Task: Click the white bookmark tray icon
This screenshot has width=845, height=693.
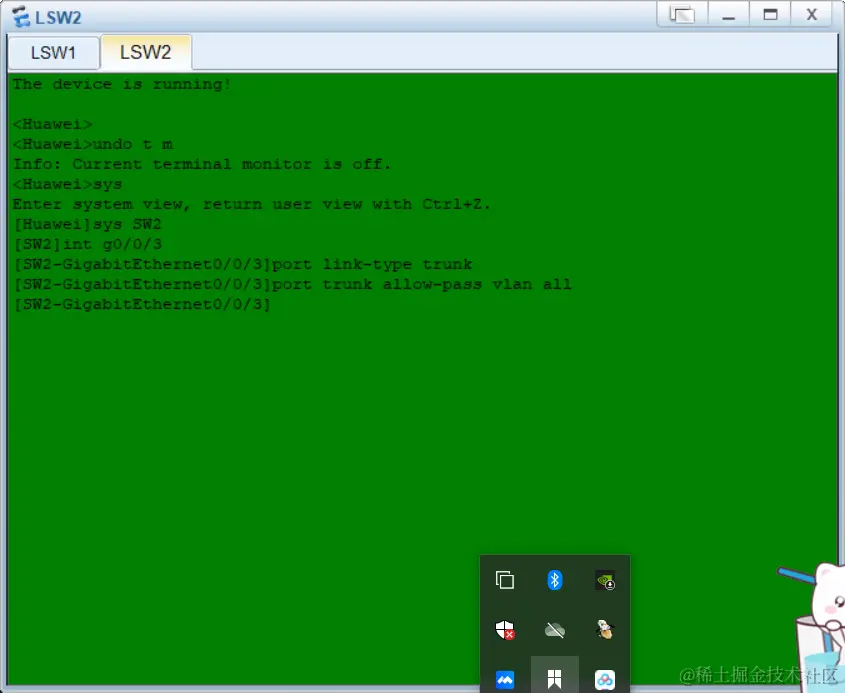Action: 555,679
